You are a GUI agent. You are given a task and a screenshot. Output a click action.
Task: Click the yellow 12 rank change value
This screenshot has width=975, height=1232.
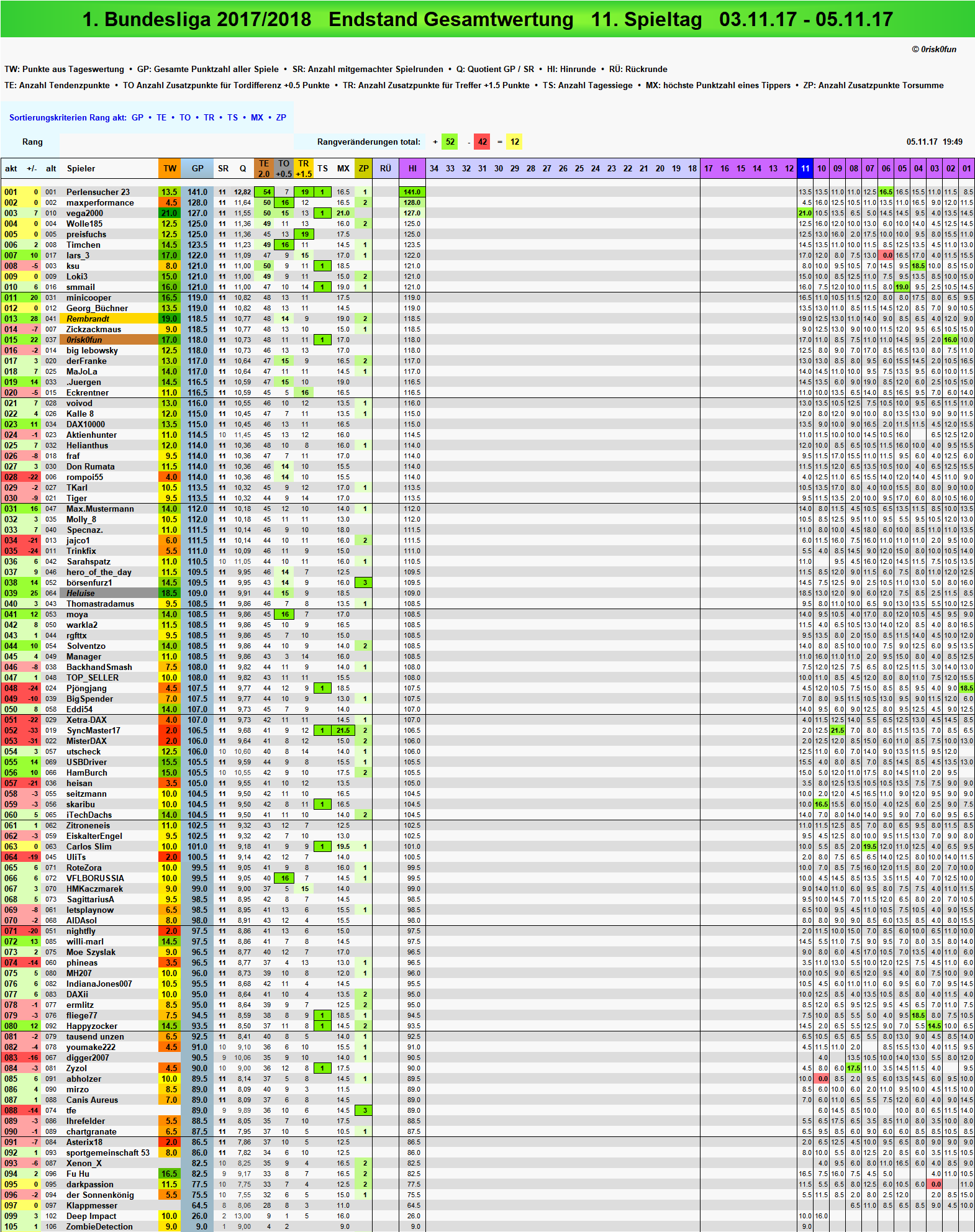pos(515,142)
